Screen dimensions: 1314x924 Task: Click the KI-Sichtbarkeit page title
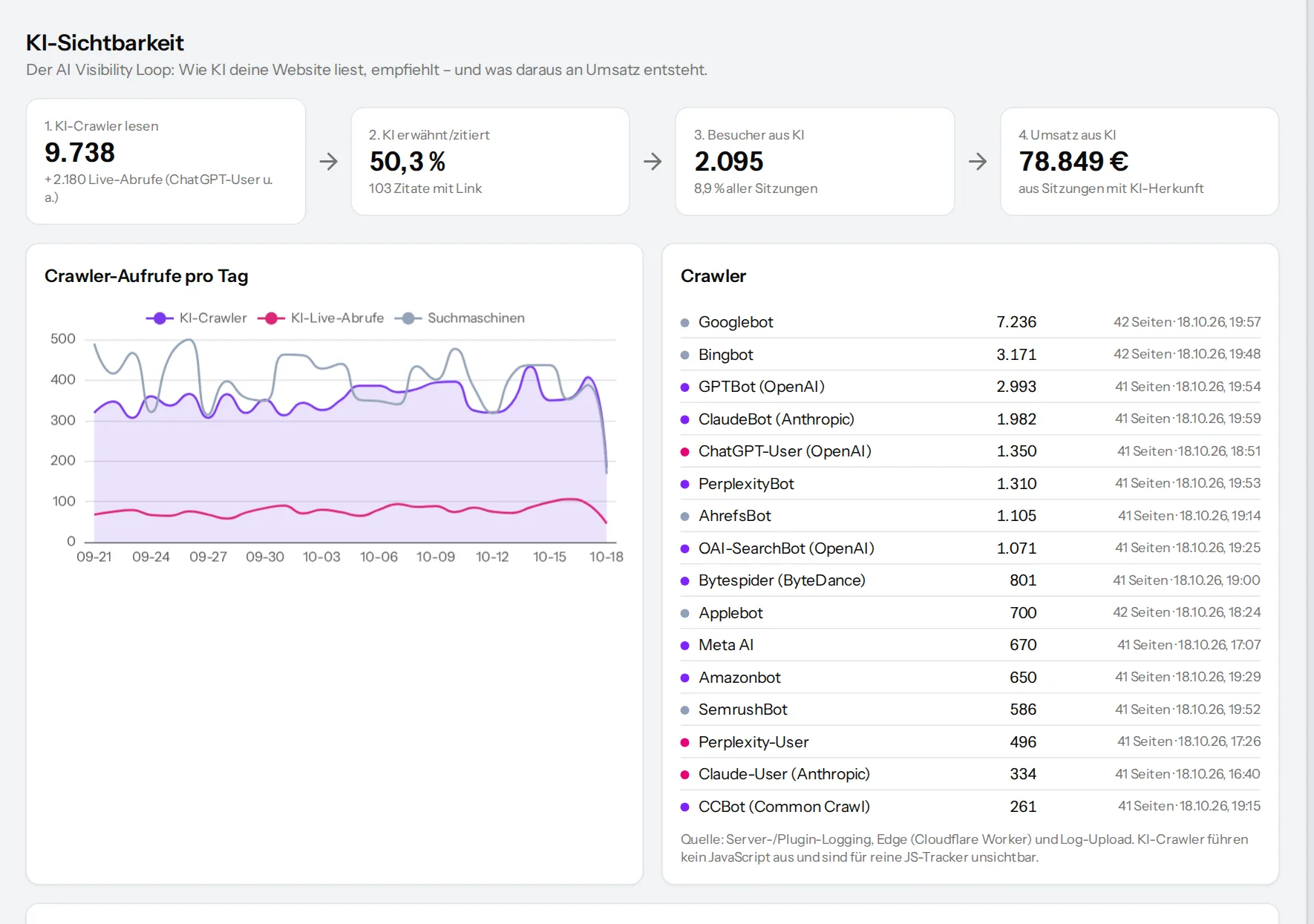point(105,43)
